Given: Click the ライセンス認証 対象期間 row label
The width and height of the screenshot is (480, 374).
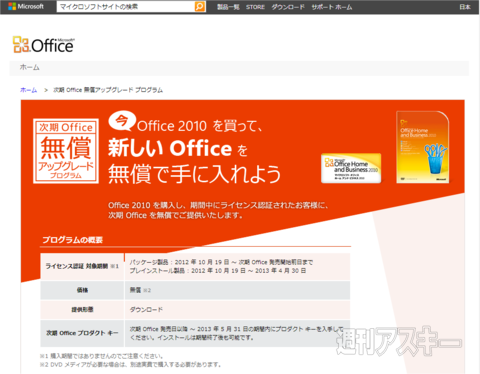Looking at the screenshot, I should [82, 266].
